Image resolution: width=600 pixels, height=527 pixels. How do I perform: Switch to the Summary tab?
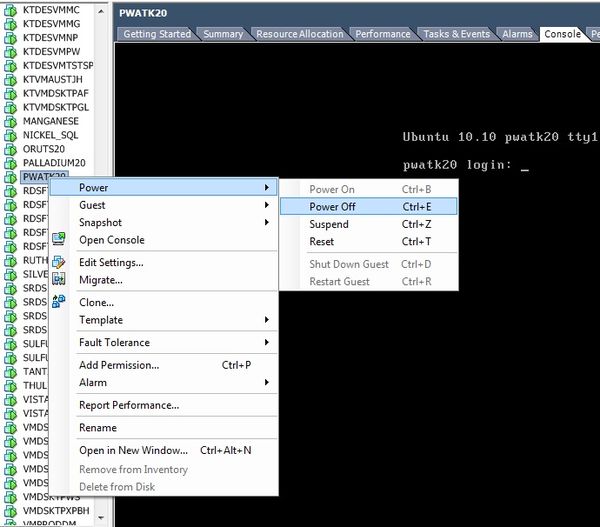(223, 34)
